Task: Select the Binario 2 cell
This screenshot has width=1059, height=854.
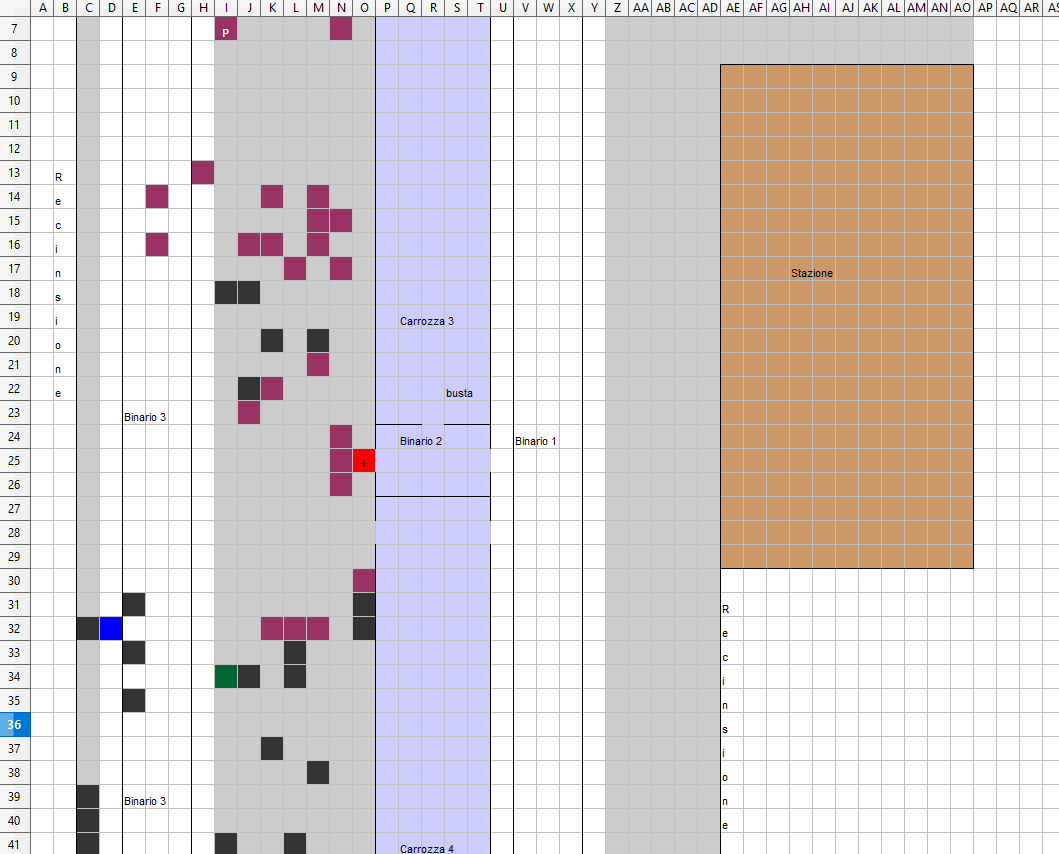Action: 421,441
